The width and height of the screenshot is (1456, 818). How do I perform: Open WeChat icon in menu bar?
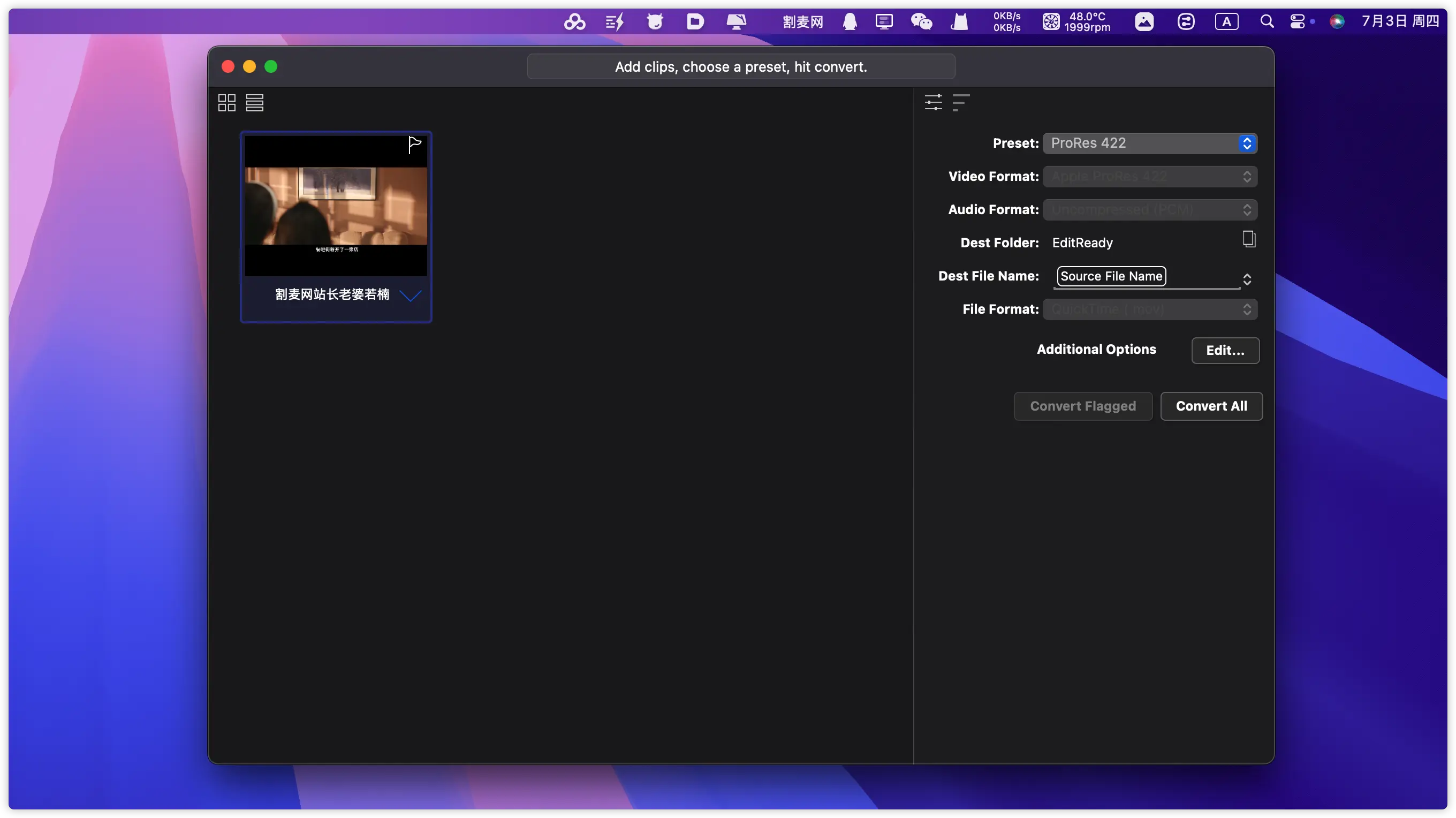point(921,22)
